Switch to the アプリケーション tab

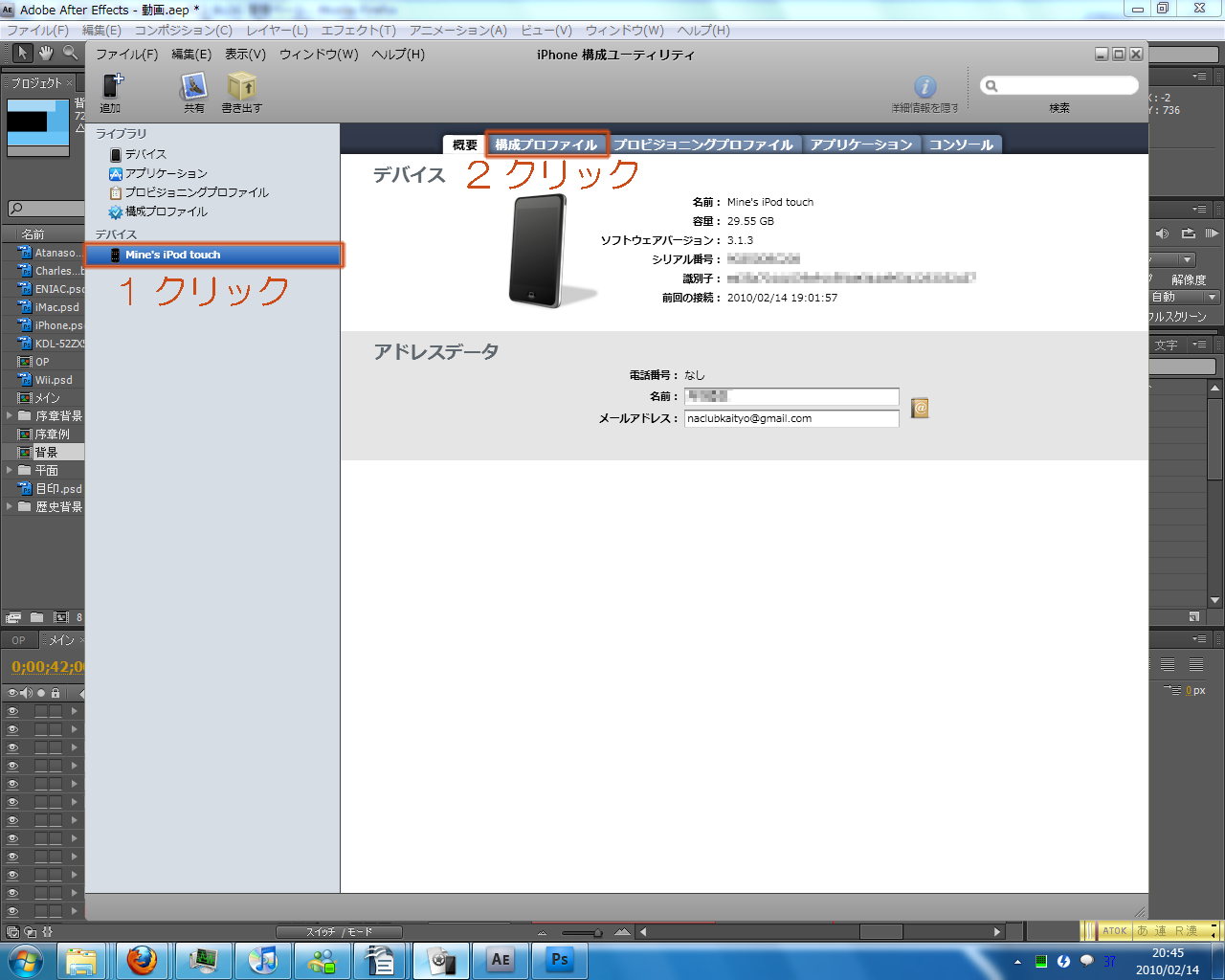(861, 145)
